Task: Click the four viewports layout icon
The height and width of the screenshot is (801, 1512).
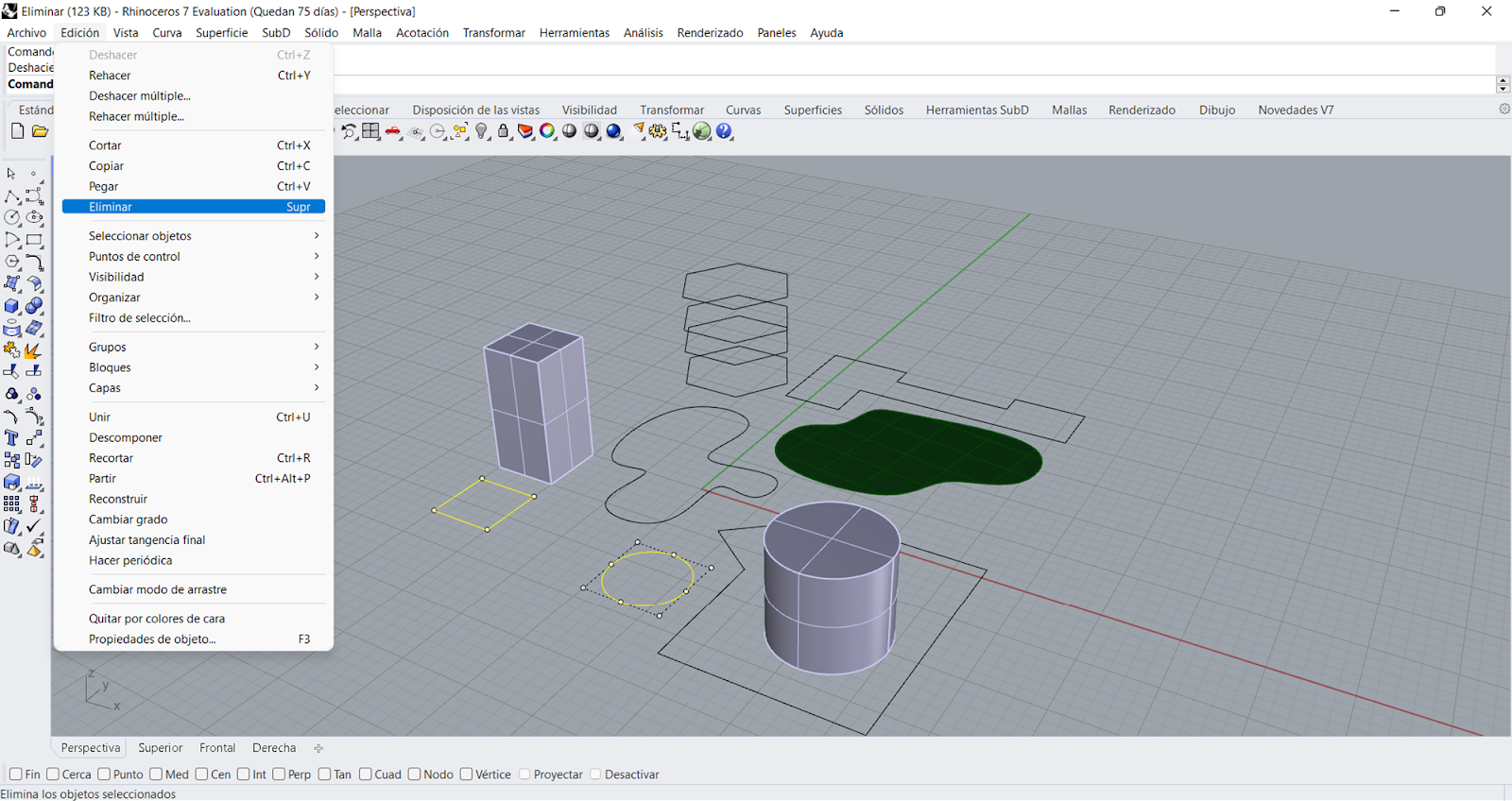Action: pyautogui.click(x=370, y=131)
